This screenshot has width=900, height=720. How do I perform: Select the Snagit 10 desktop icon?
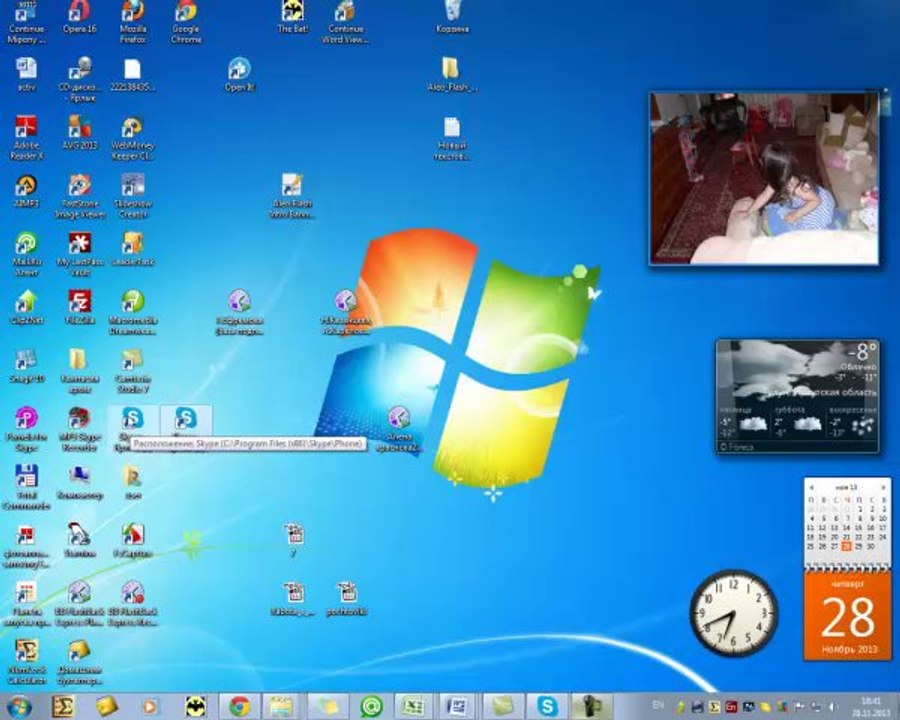26,366
